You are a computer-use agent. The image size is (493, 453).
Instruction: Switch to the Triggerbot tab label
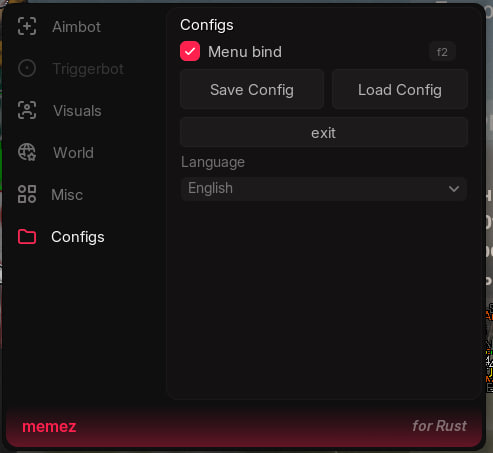click(x=88, y=69)
